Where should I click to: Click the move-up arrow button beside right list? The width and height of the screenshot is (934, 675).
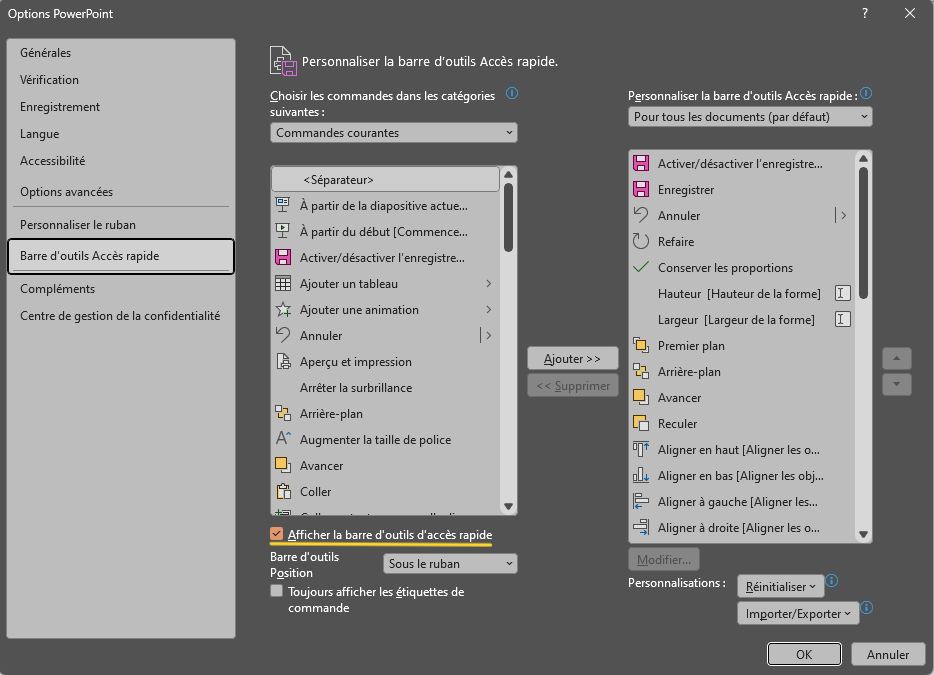point(896,359)
